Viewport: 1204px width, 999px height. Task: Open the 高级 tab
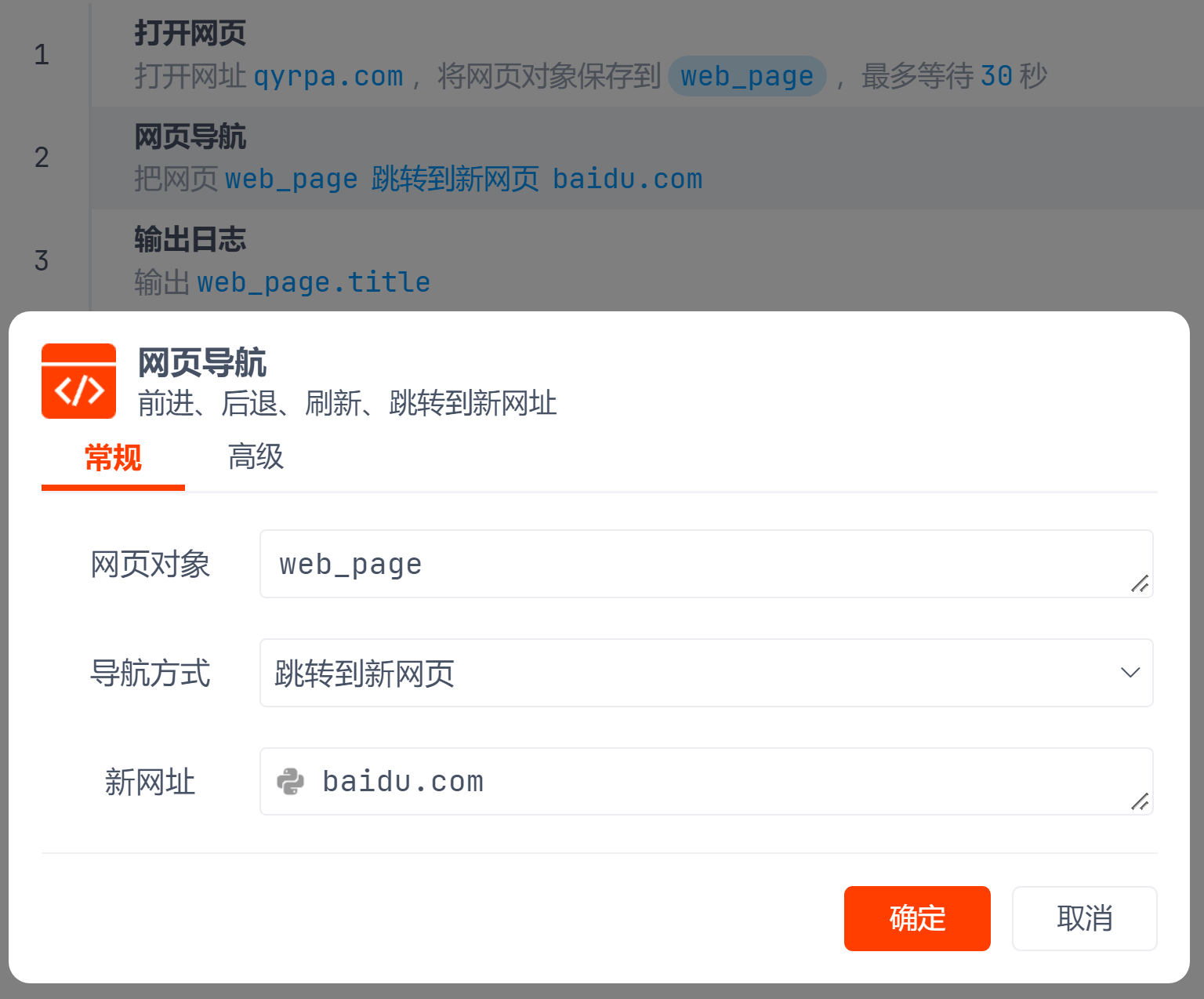(x=256, y=458)
